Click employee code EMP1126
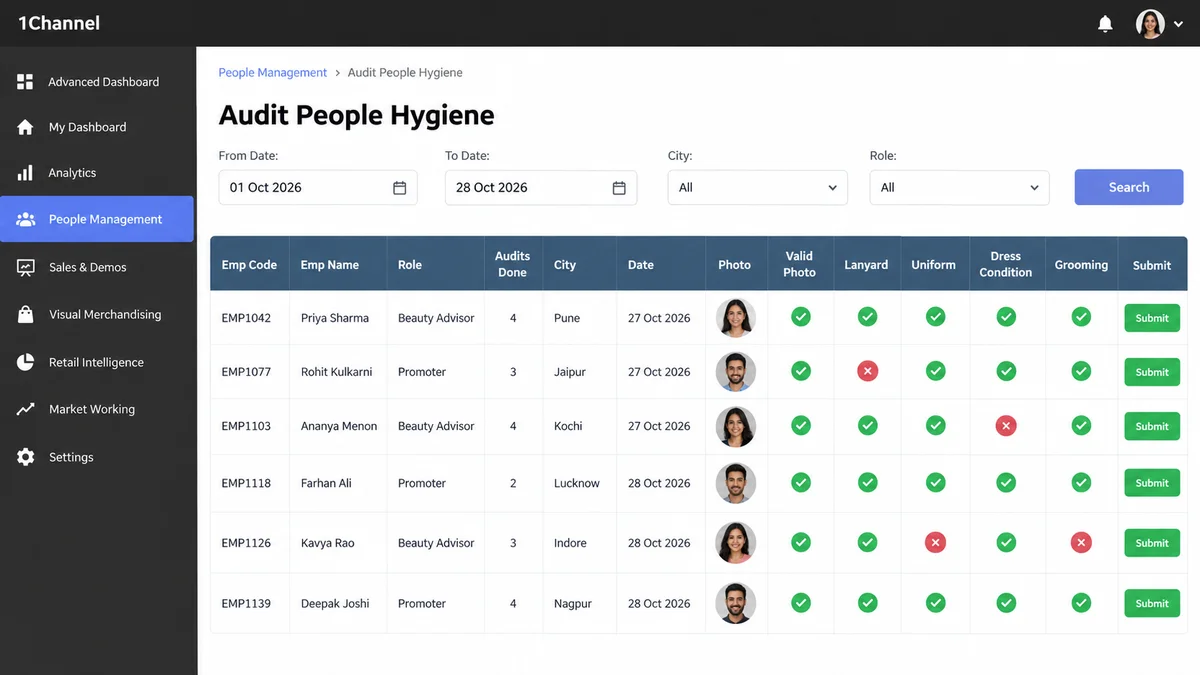Viewport: 1200px width, 675px height. point(246,543)
